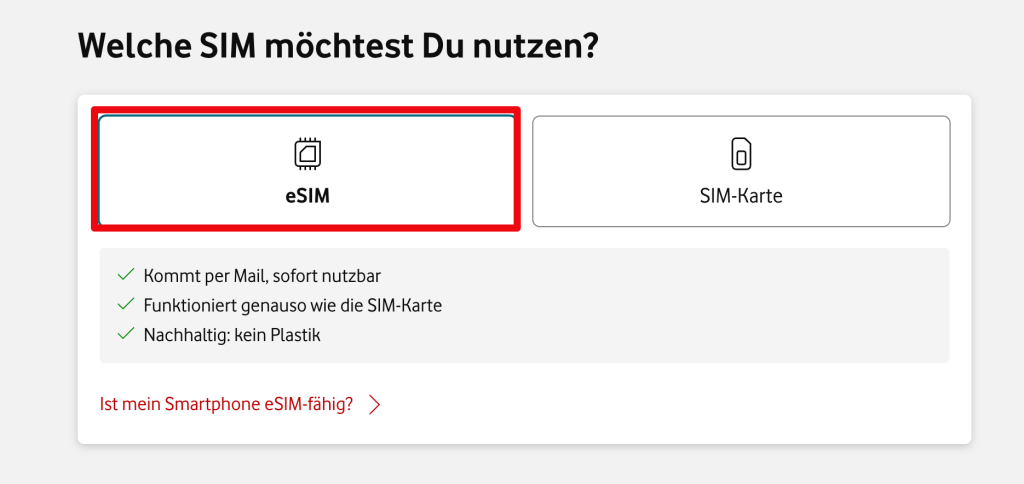Click "Funktioniert genauso wie die SIM-Karte" text
The height and width of the screenshot is (484, 1024).
292,305
